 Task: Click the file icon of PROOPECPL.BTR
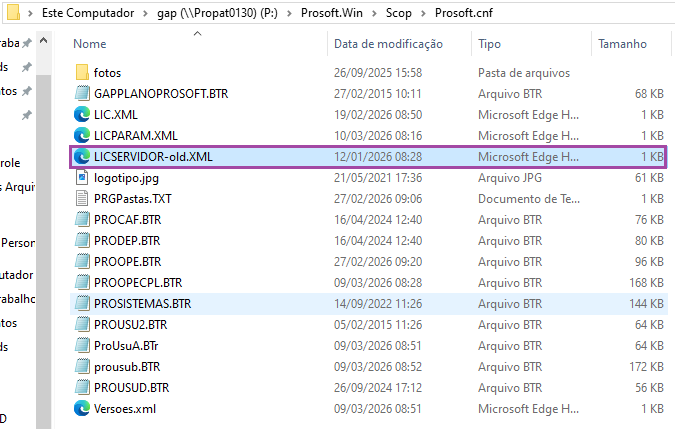point(82,283)
